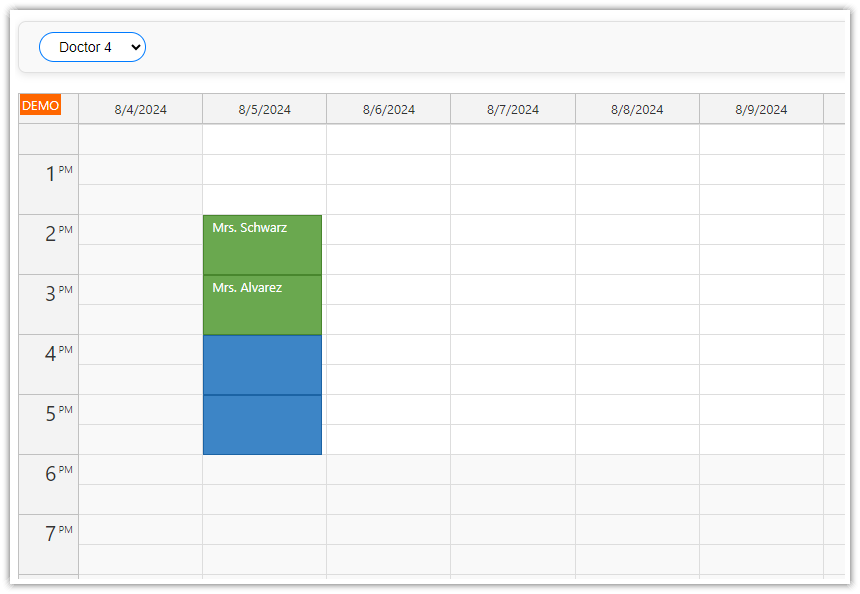Click the empty 5 PM slot on 8/9/2024
This screenshot has width=860, height=594.
760,425
